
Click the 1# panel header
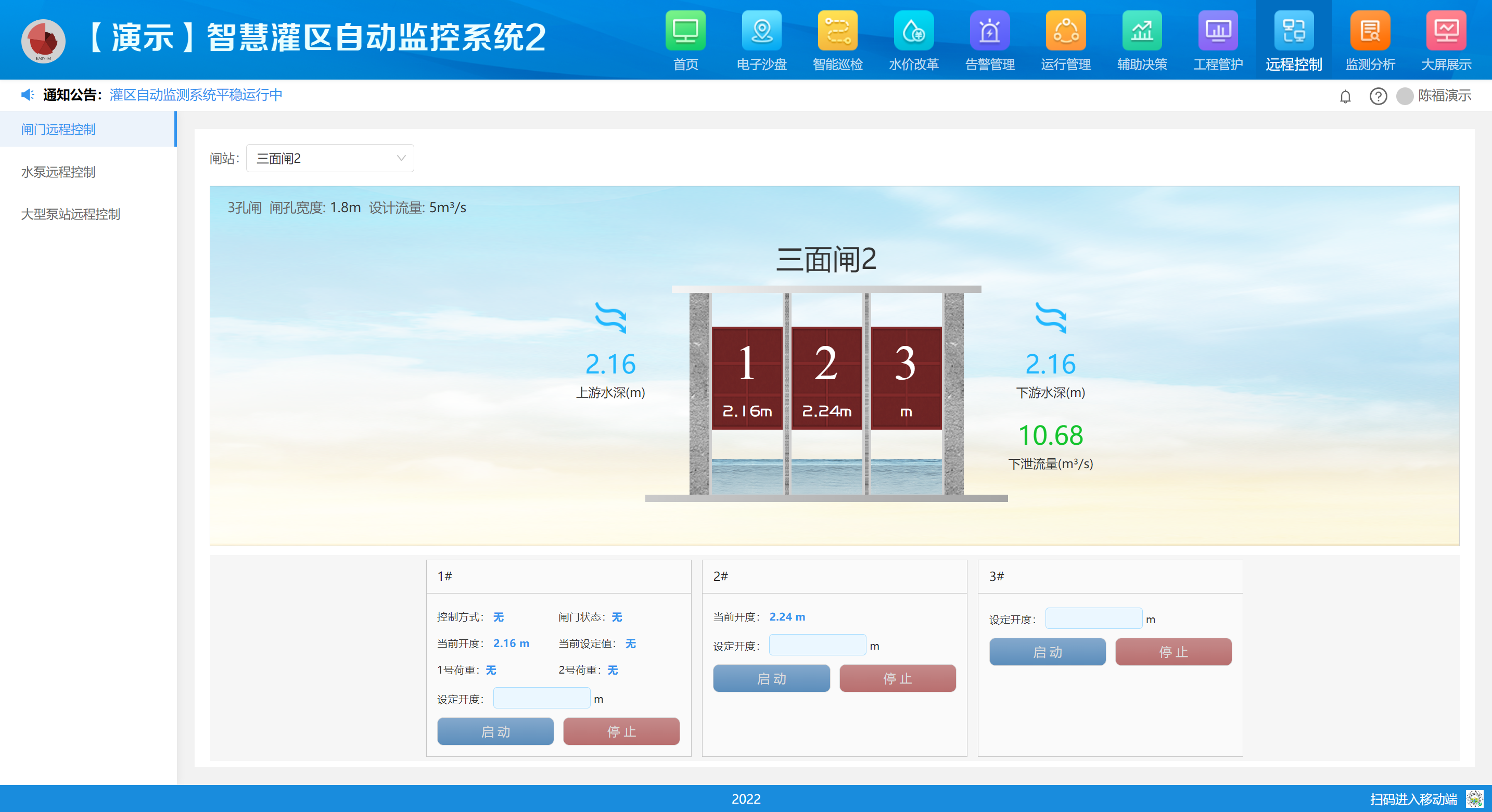tap(558, 576)
